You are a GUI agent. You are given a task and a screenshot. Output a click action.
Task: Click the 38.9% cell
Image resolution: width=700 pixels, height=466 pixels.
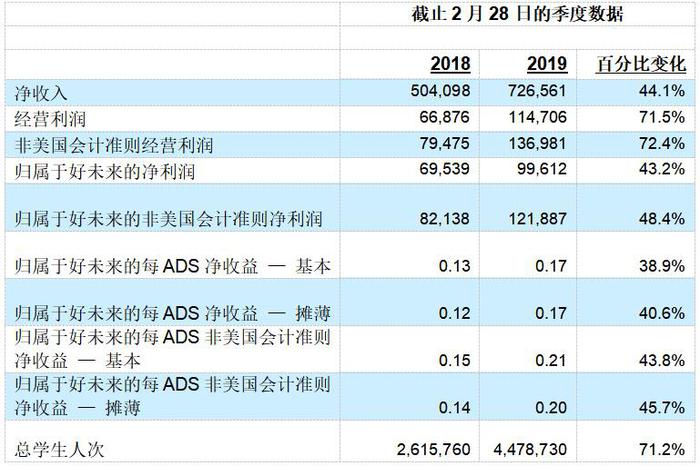[662, 266]
